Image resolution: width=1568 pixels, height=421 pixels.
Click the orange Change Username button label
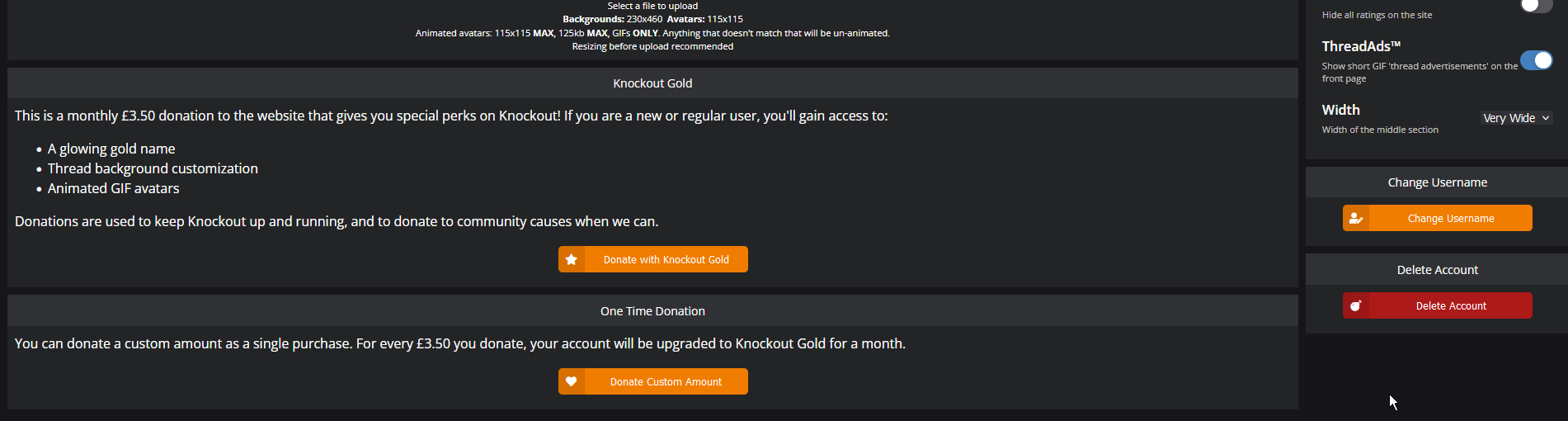pyautogui.click(x=1451, y=219)
